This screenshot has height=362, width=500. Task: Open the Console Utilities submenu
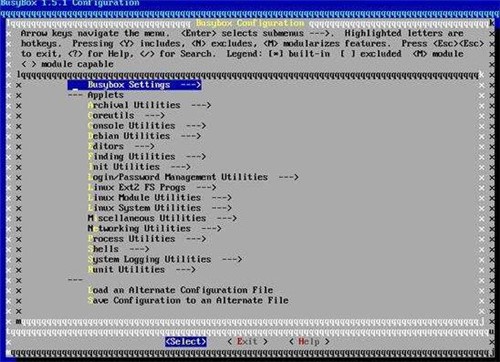click(x=147, y=126)
